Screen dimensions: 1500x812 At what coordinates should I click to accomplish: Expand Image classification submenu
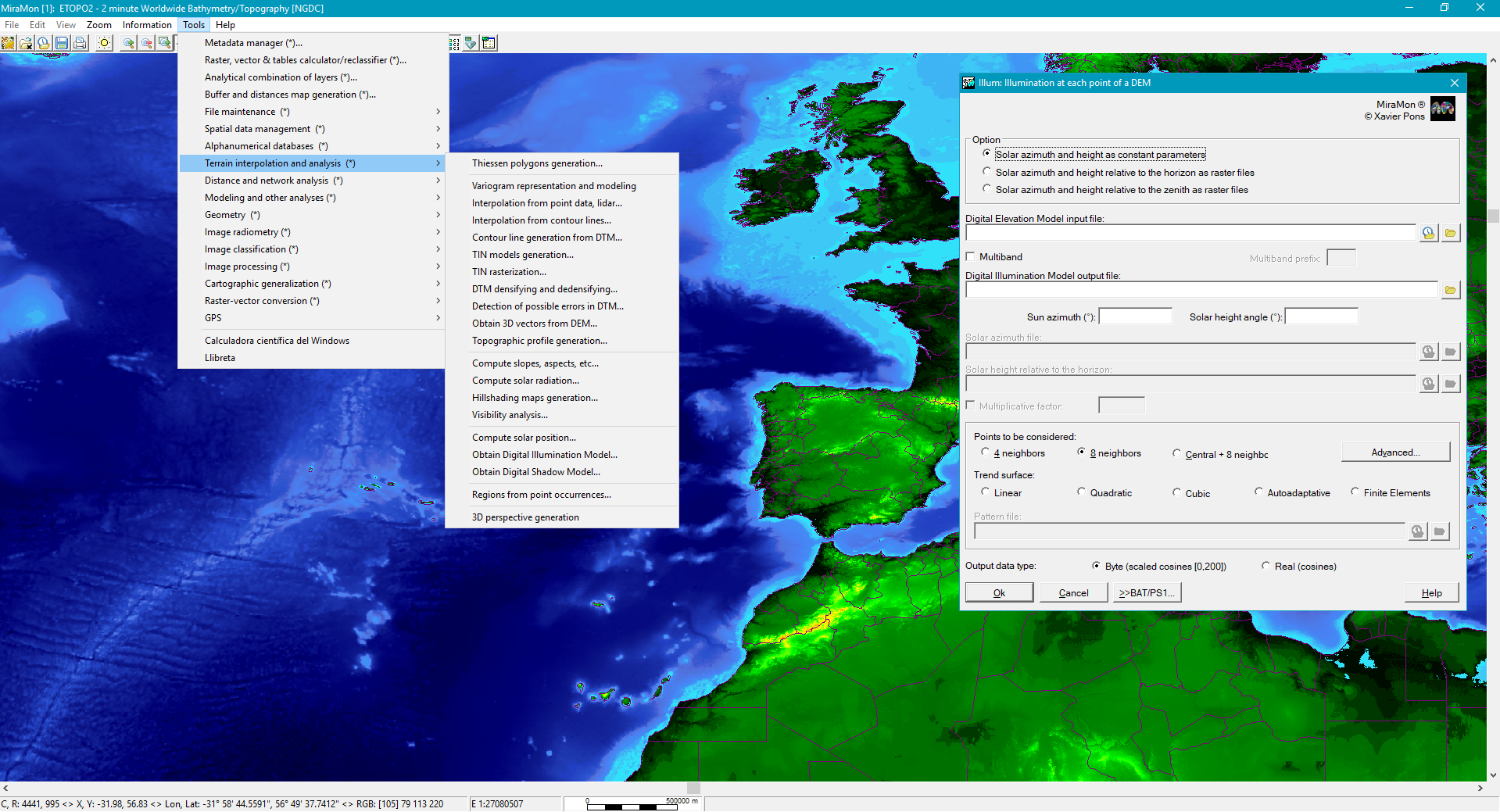coord(313,249)
